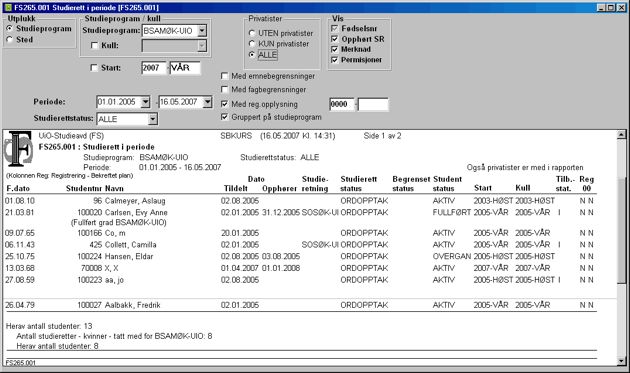630x373 pixels.
Task: Click the F.dato column header
Action: pos(18,188)
